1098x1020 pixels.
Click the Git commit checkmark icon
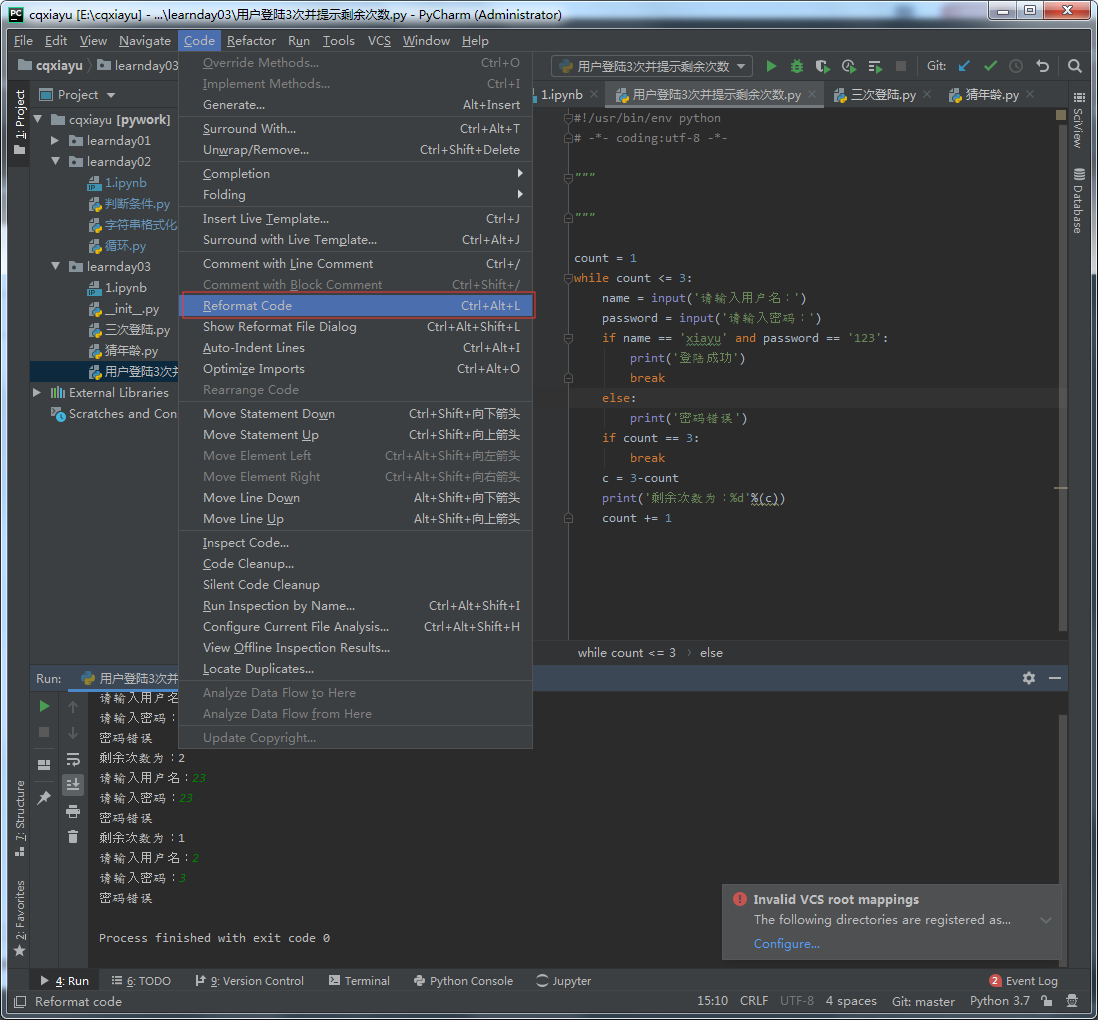pyautogui.click(x=990, y=66)
